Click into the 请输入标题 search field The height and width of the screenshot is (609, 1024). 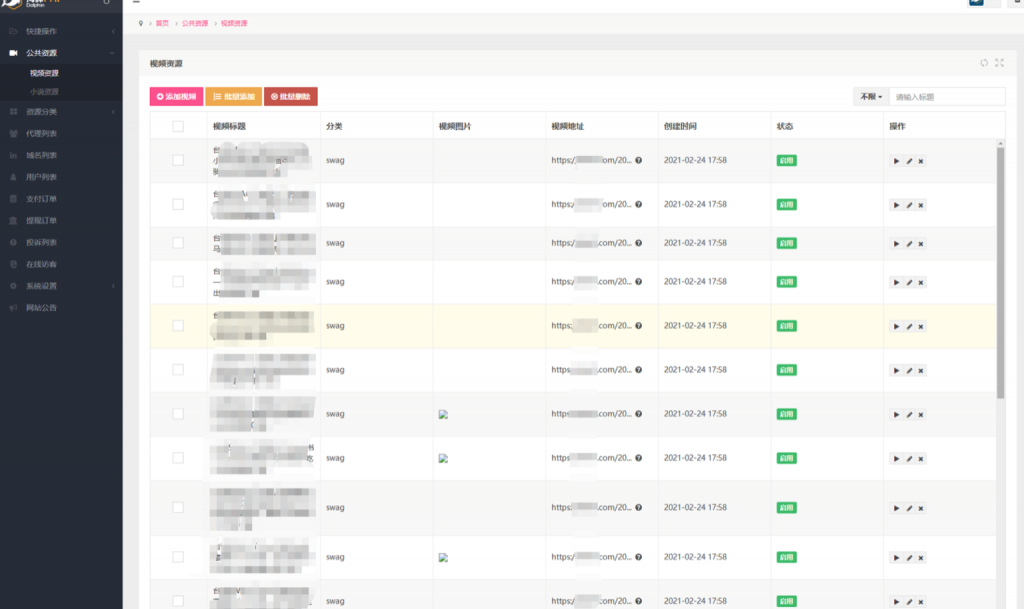click(x=946, y=97)
